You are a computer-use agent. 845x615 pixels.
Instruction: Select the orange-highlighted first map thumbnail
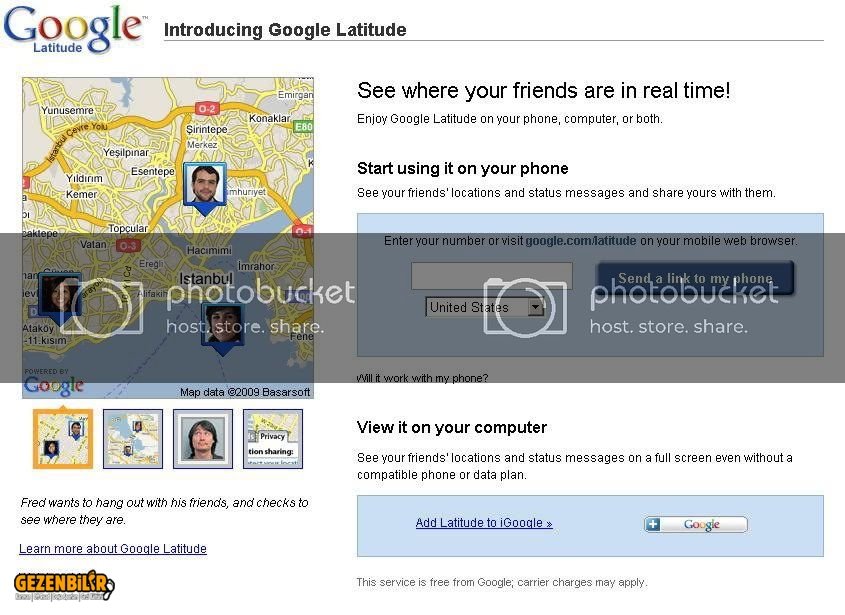tap(63, 439)
